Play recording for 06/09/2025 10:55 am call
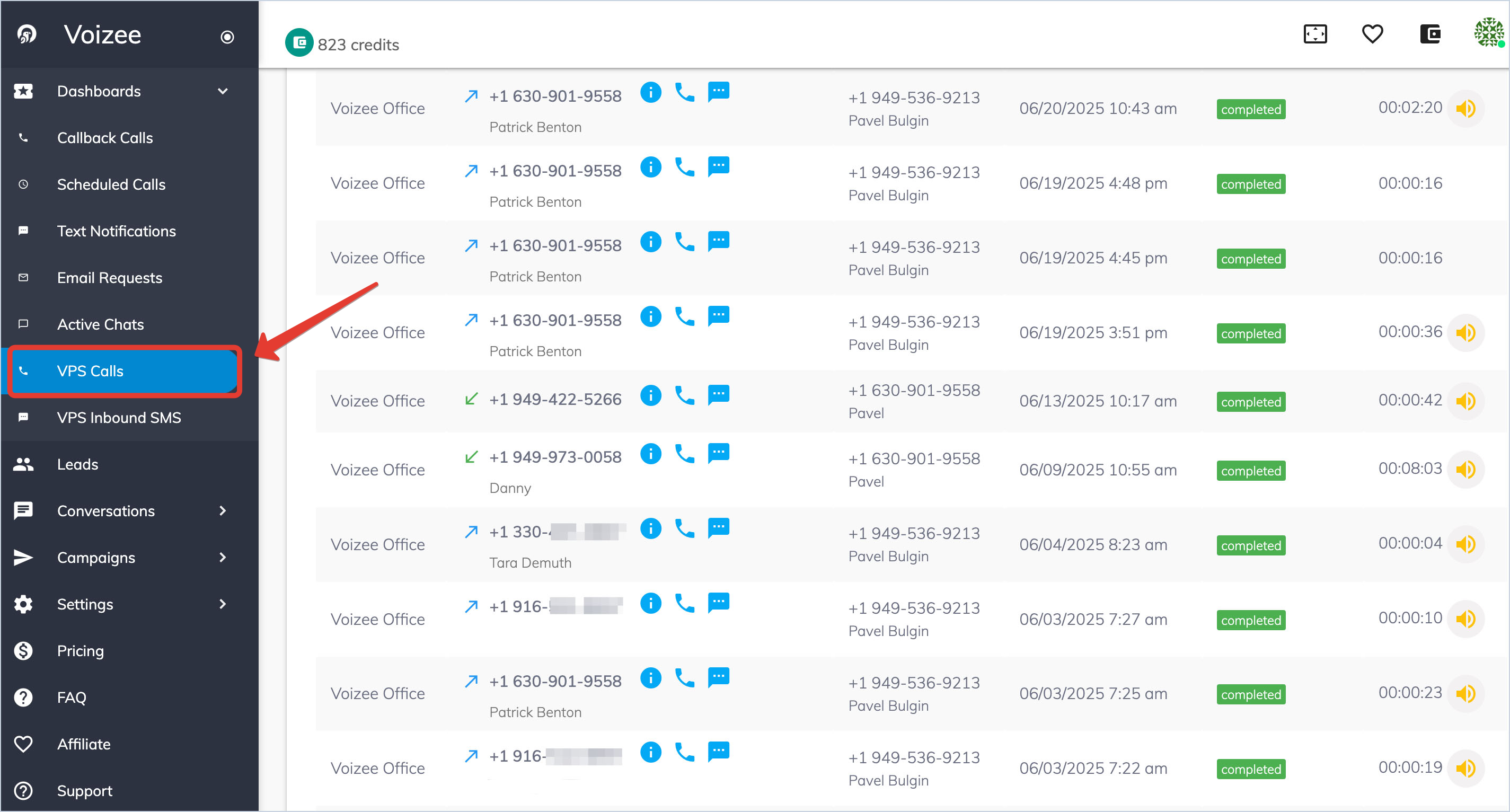 (x=1465, y=470)
